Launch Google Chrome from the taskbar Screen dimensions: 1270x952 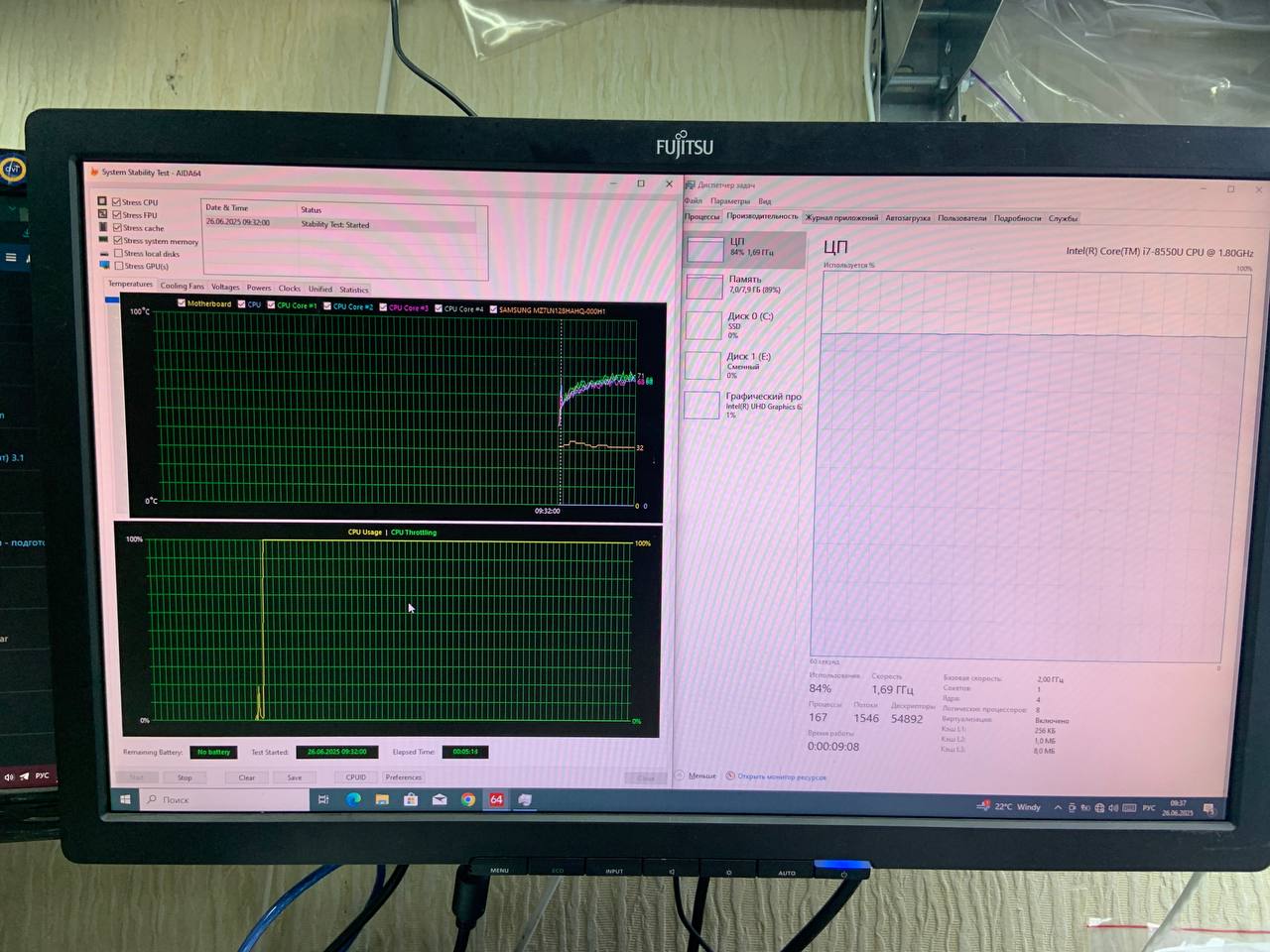click(x=468, y=799)
